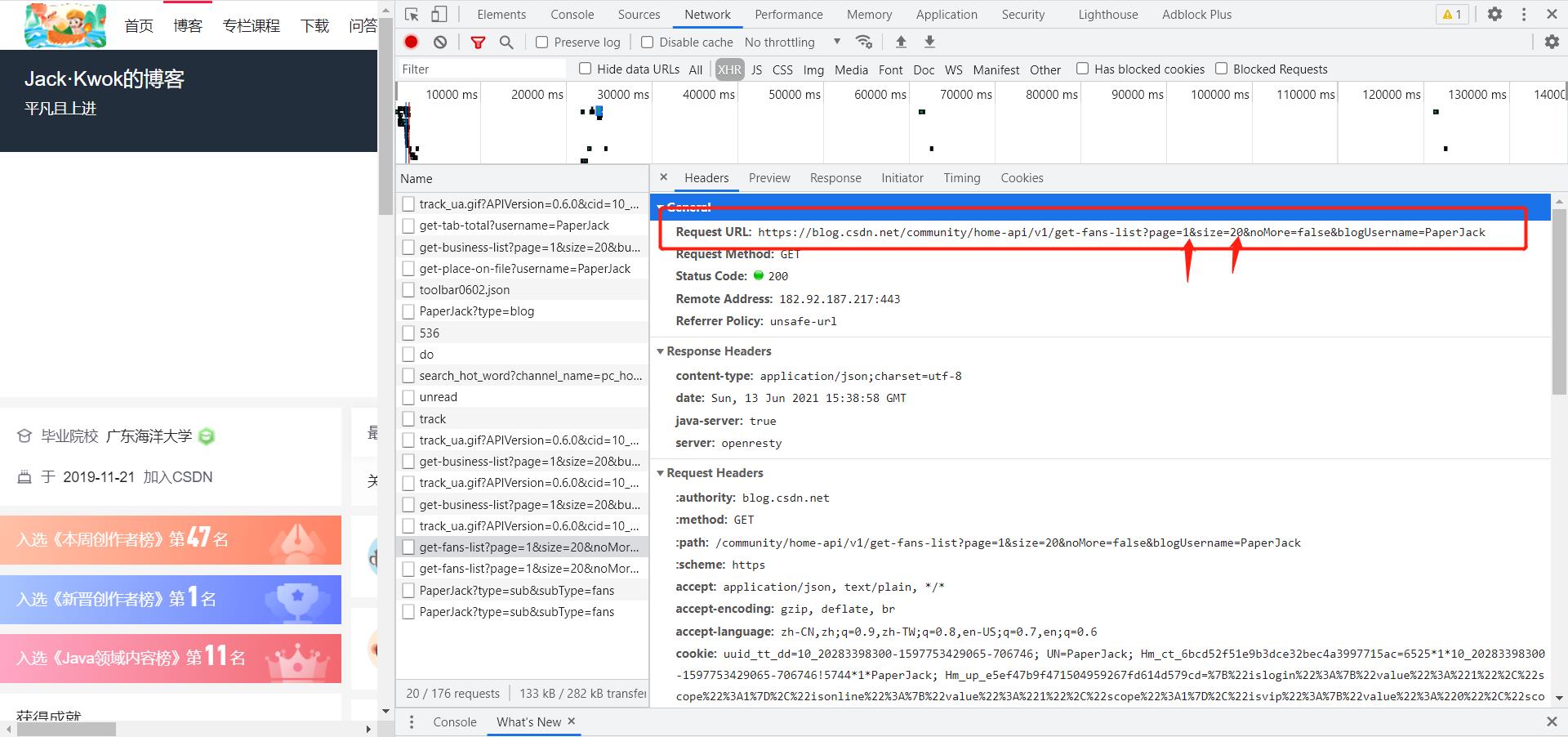Stop recording network log with the red button
This screenshot has height=737, width=1568.
412,42
